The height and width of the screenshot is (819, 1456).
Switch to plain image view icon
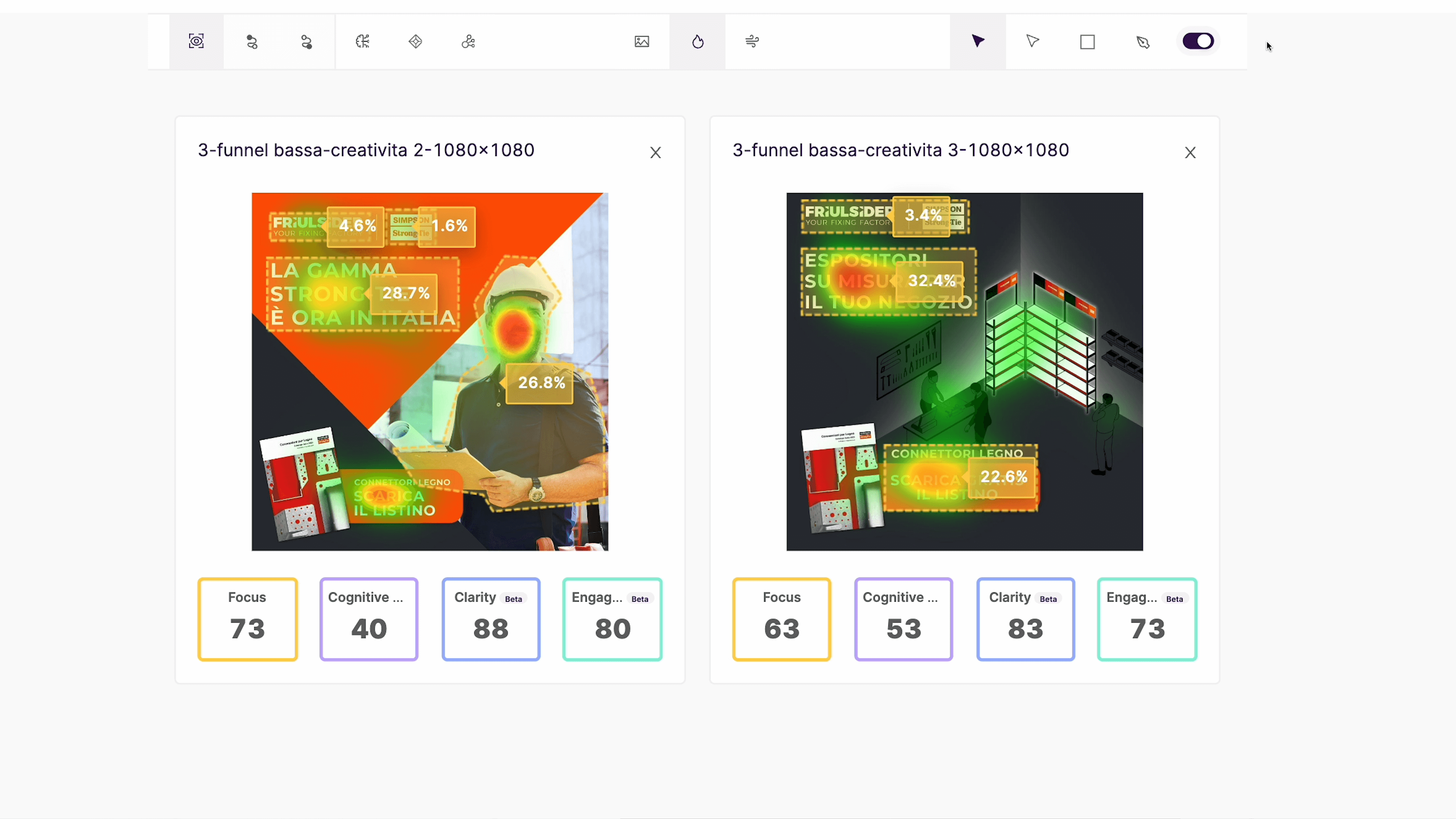(642, 41)
